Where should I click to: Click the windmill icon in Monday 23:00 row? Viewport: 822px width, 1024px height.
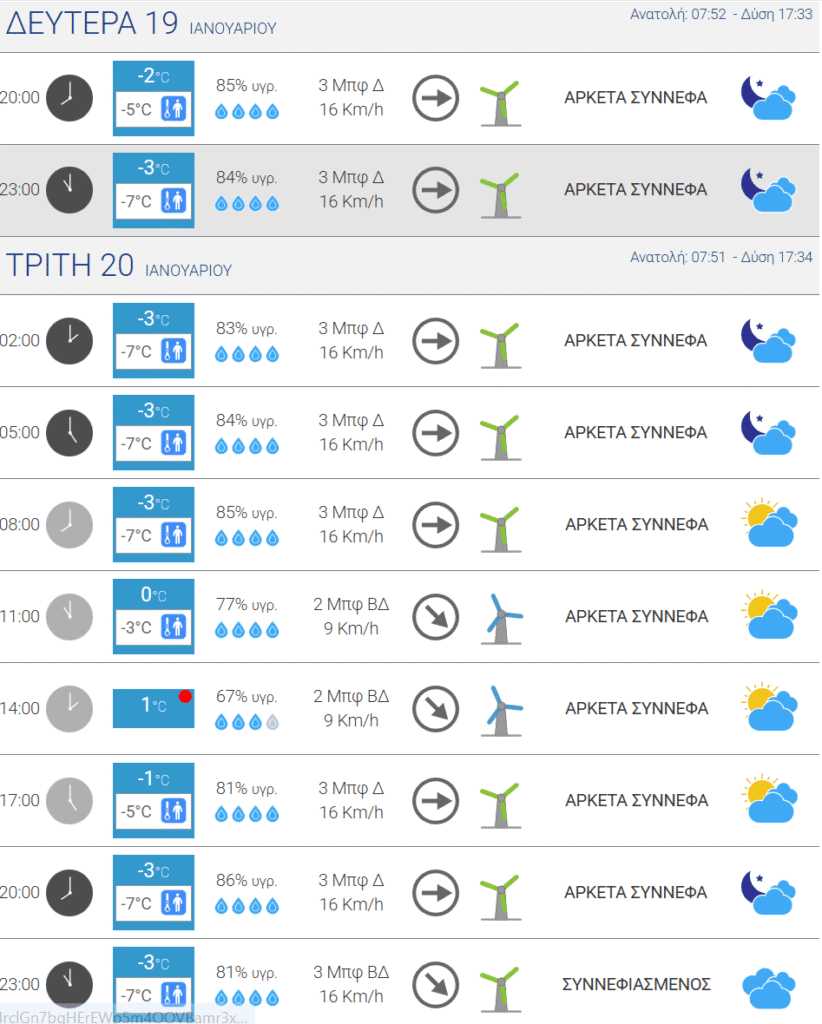click(x=499, y=190)
